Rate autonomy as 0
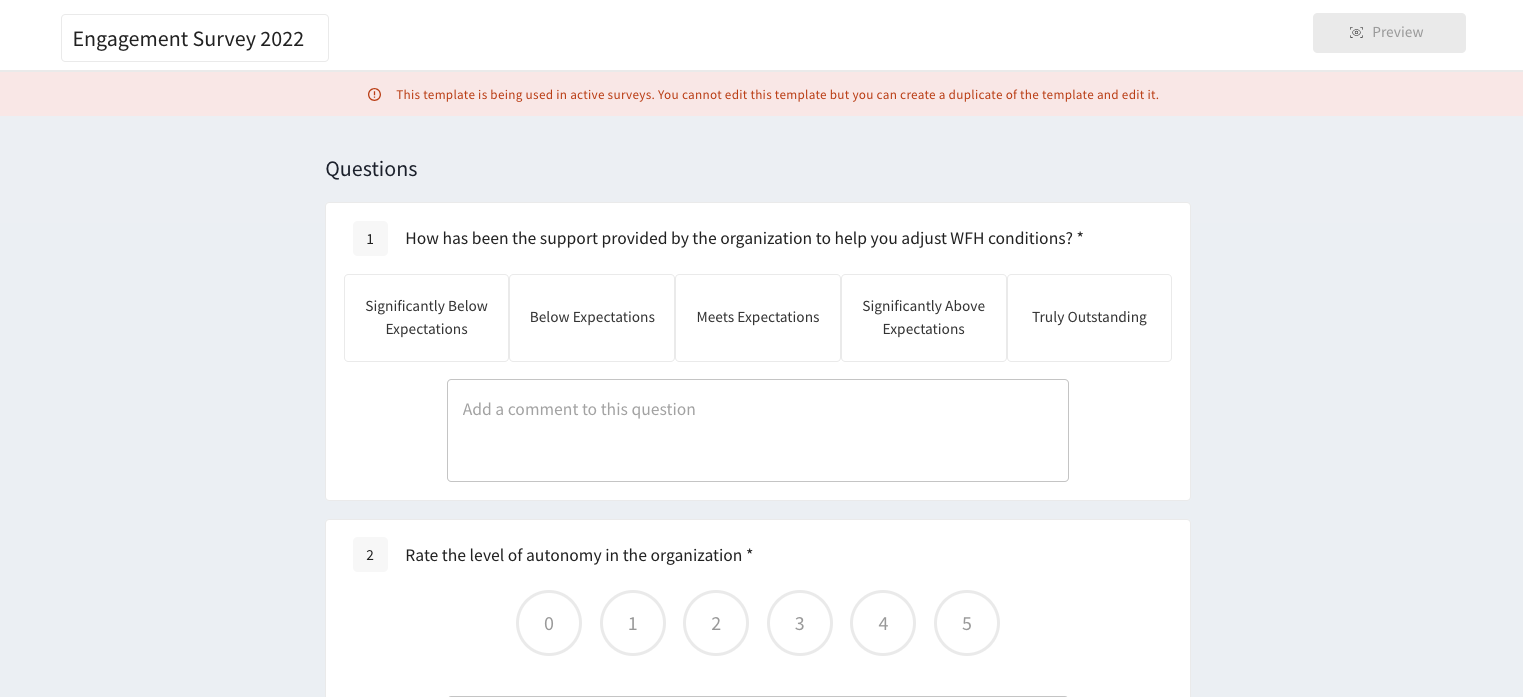This screenshot has width=1523, height=697. tap(549, 623)
